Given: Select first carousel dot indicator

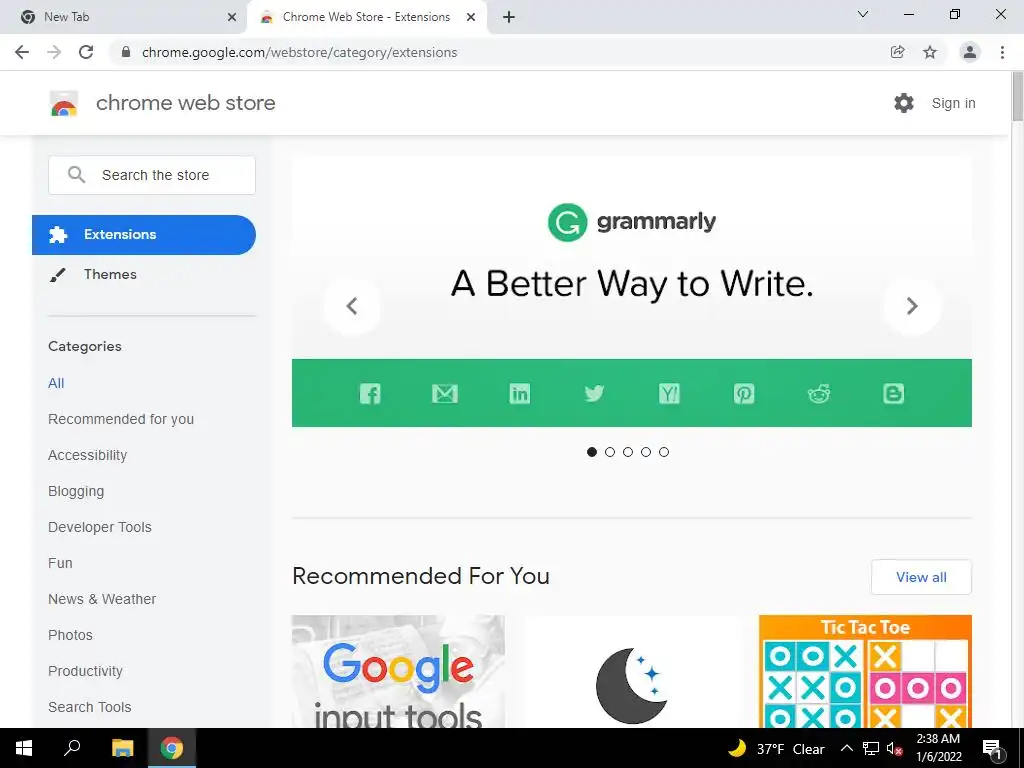Looking at the screenshot, I should coord(592,452).
